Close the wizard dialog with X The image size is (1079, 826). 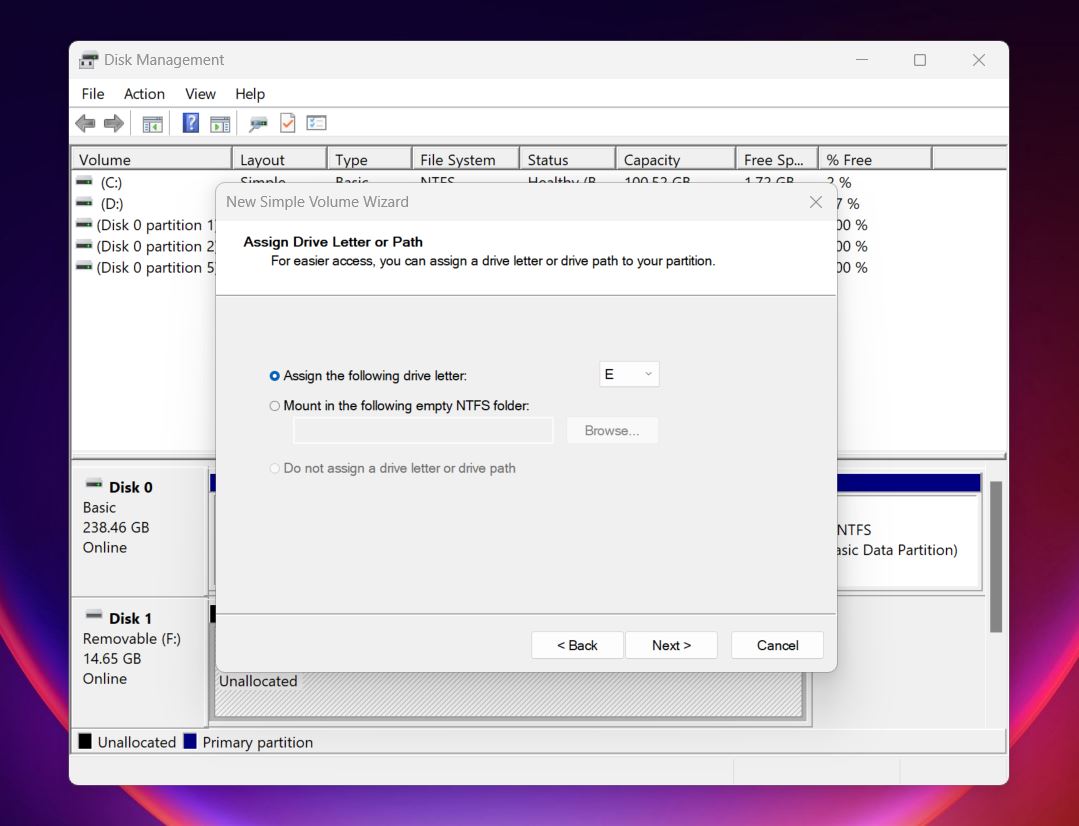click(x=816, y=202)
